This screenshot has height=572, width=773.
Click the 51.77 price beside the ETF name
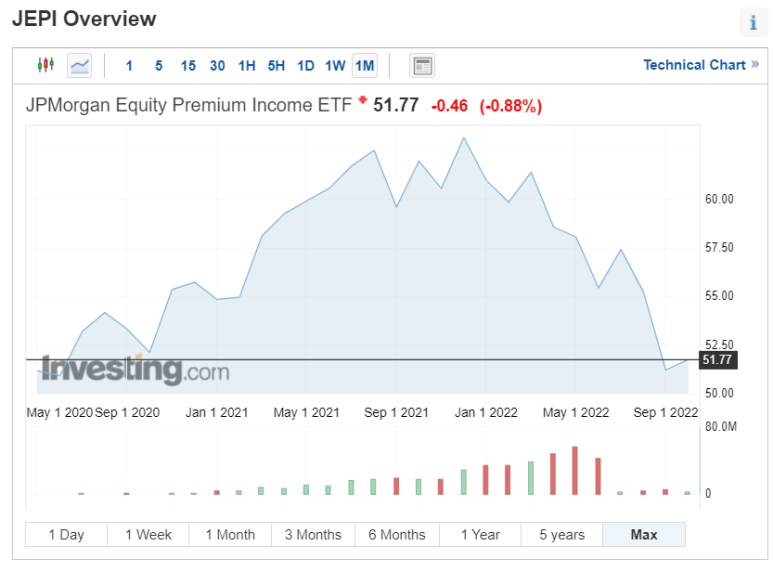(396, 105)
